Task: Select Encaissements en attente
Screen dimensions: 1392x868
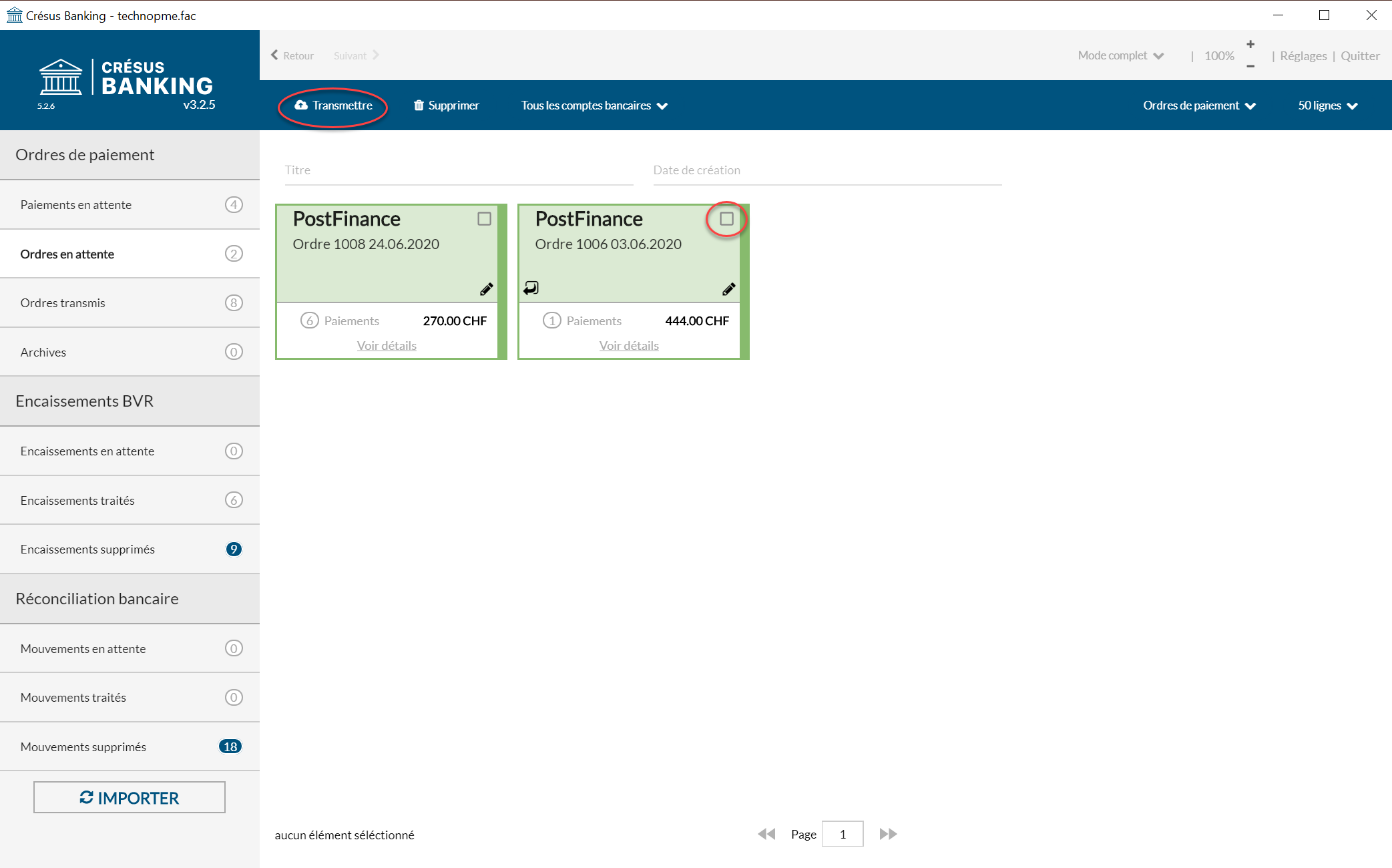Action: point(130,451)
